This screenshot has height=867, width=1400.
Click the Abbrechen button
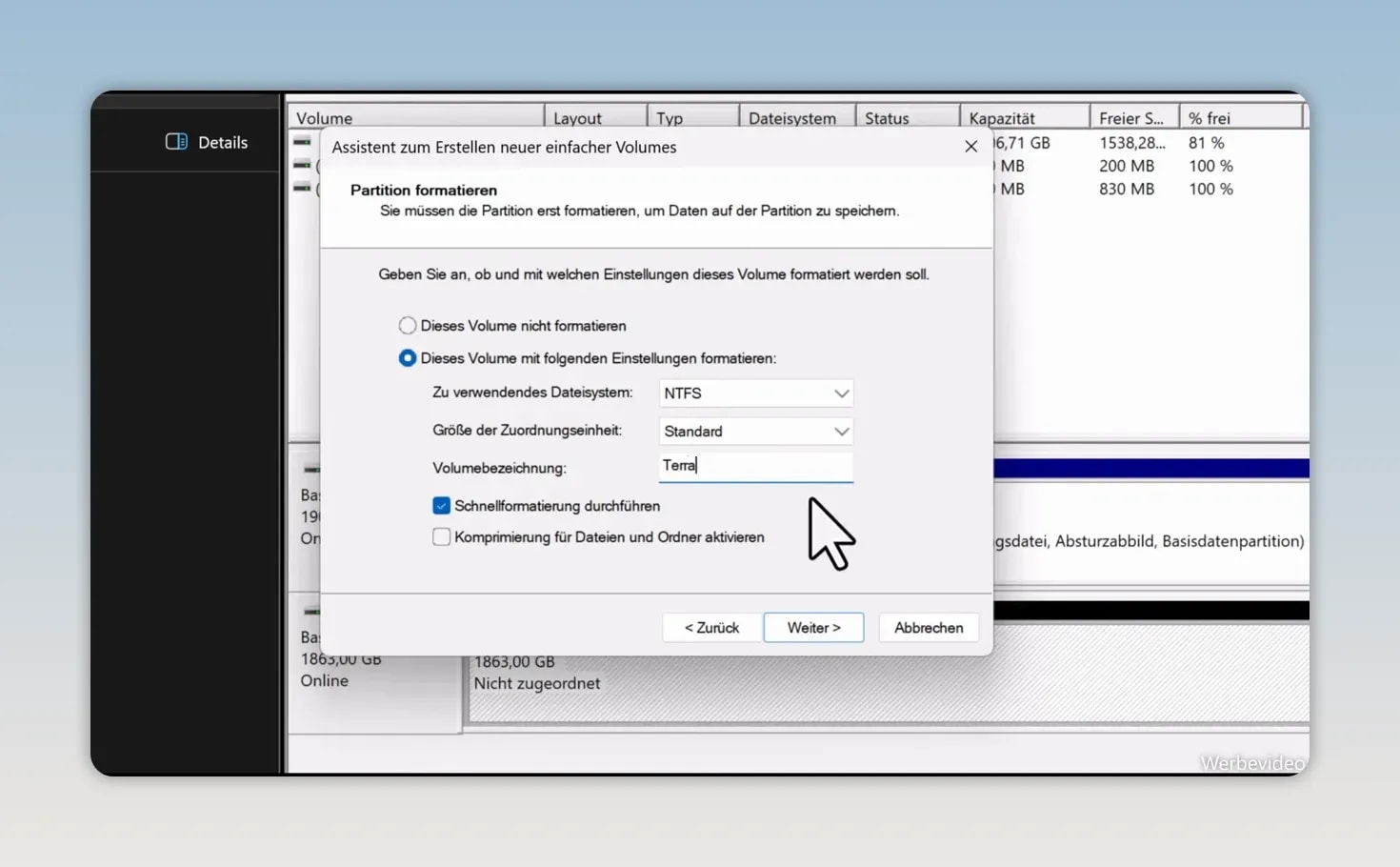coord(929,628)
